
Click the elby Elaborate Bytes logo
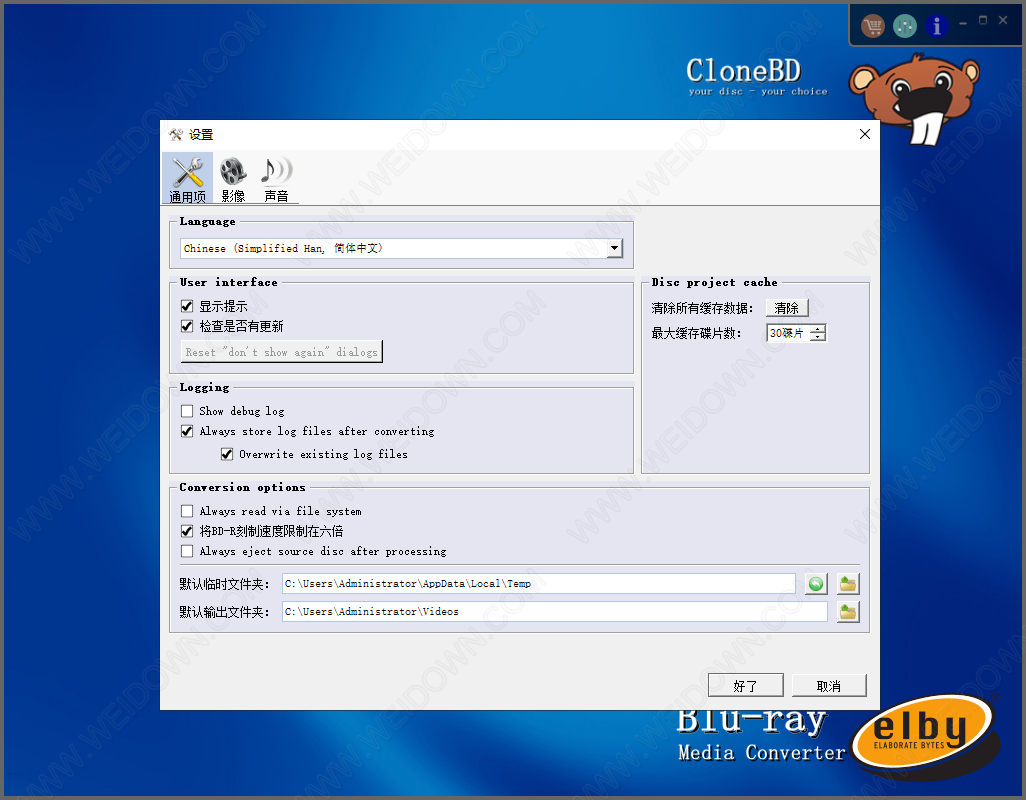click(x=925, y=735)
